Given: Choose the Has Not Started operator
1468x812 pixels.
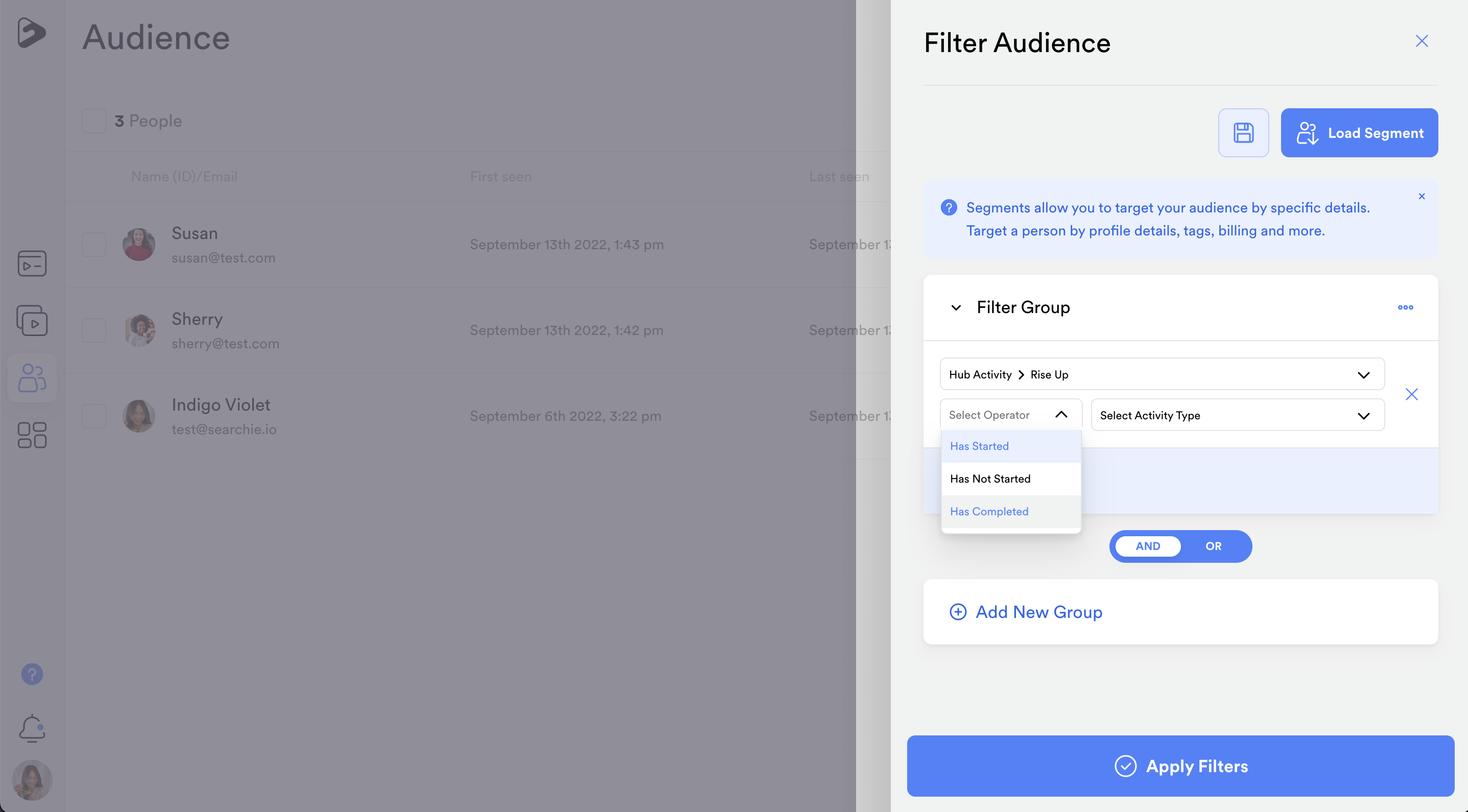Looking at the screenshot, I should [990, 479].
